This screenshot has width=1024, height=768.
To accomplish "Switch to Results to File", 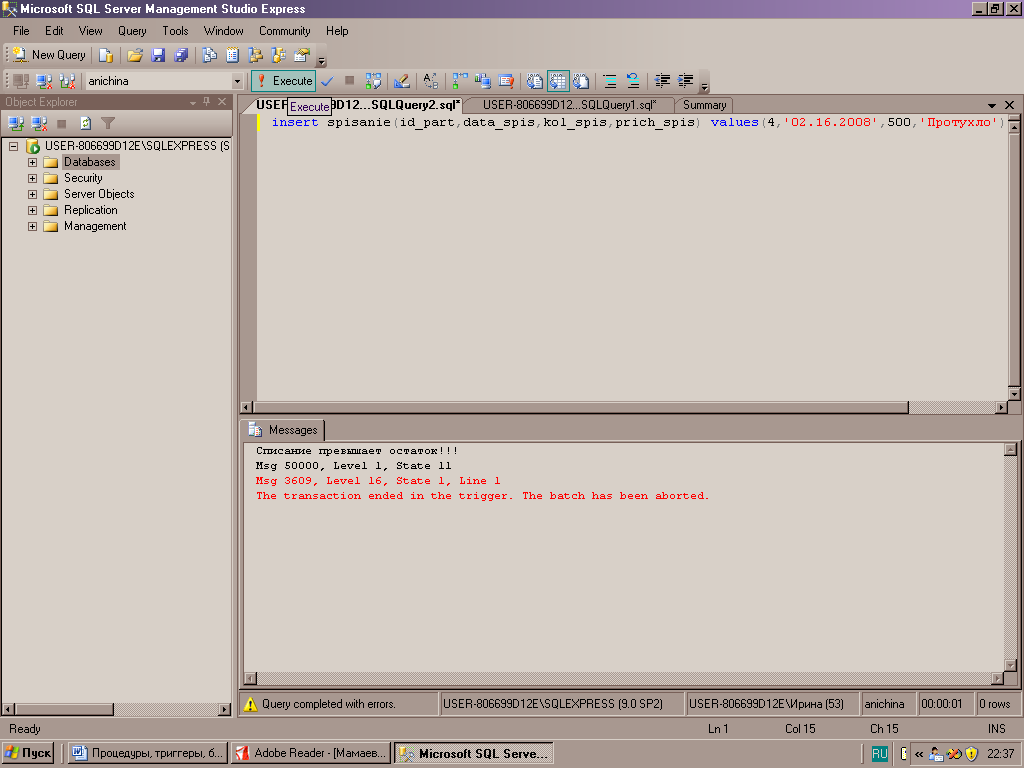I will coord(581,81).
